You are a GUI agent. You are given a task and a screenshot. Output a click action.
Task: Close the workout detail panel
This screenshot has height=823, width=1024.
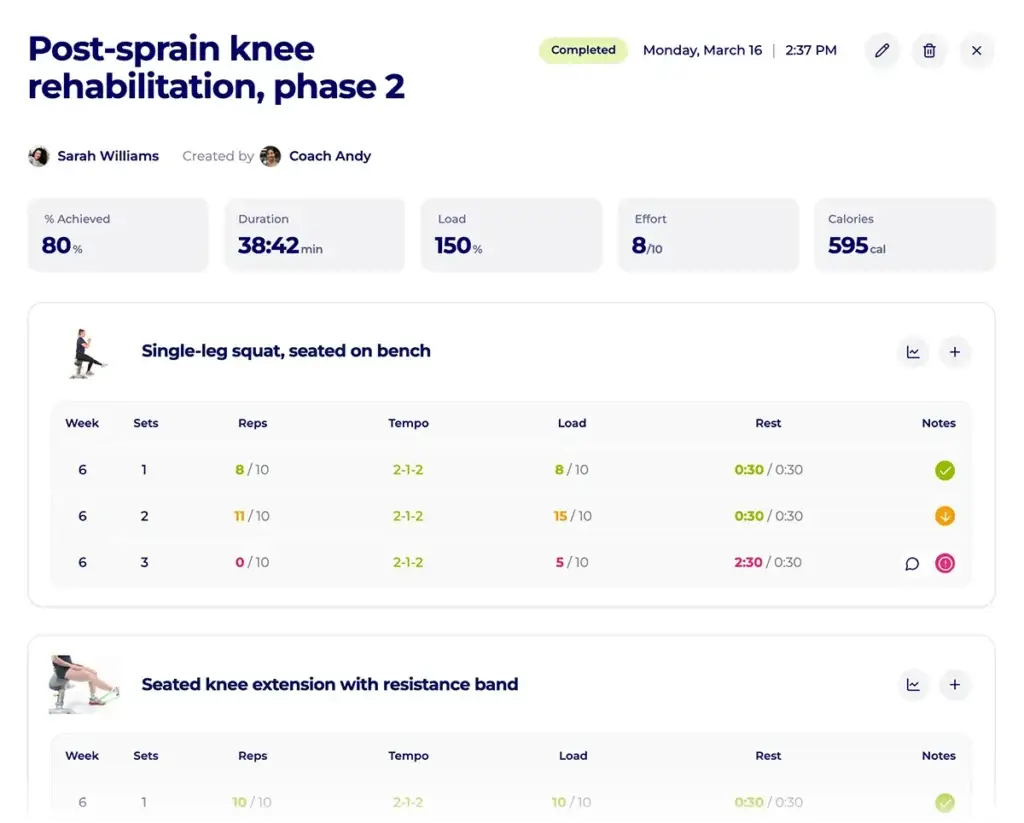976,50
